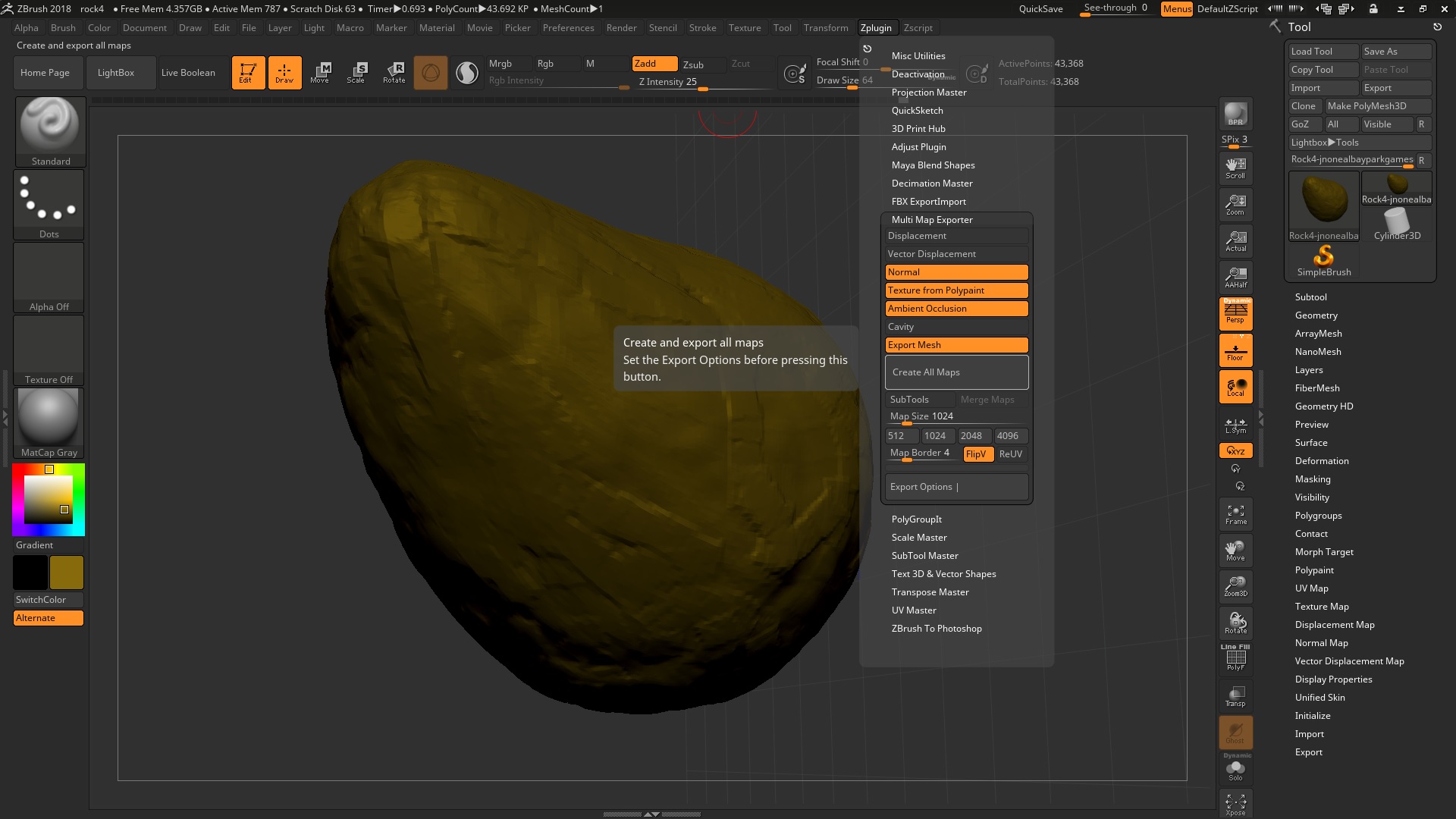Viewport: 1456px width, 819px height.
Task: Expand Decimation Master plugin
Action: click(932, 184)
